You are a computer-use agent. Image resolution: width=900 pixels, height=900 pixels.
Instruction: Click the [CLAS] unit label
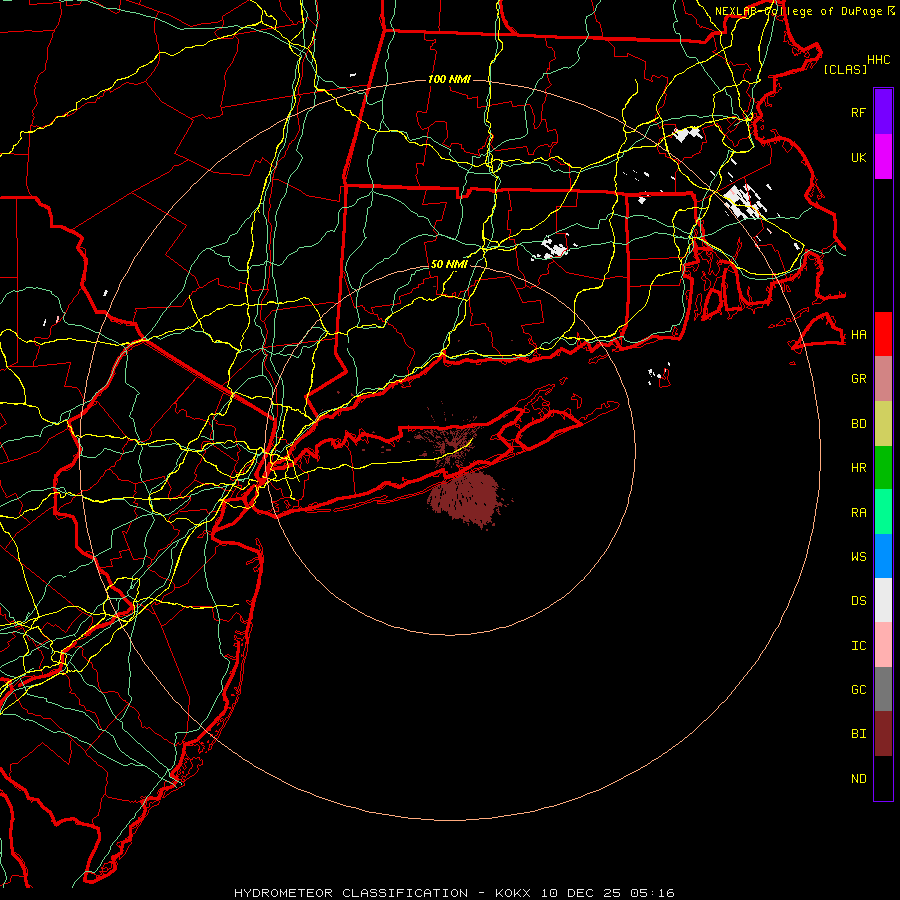[845, 69]
